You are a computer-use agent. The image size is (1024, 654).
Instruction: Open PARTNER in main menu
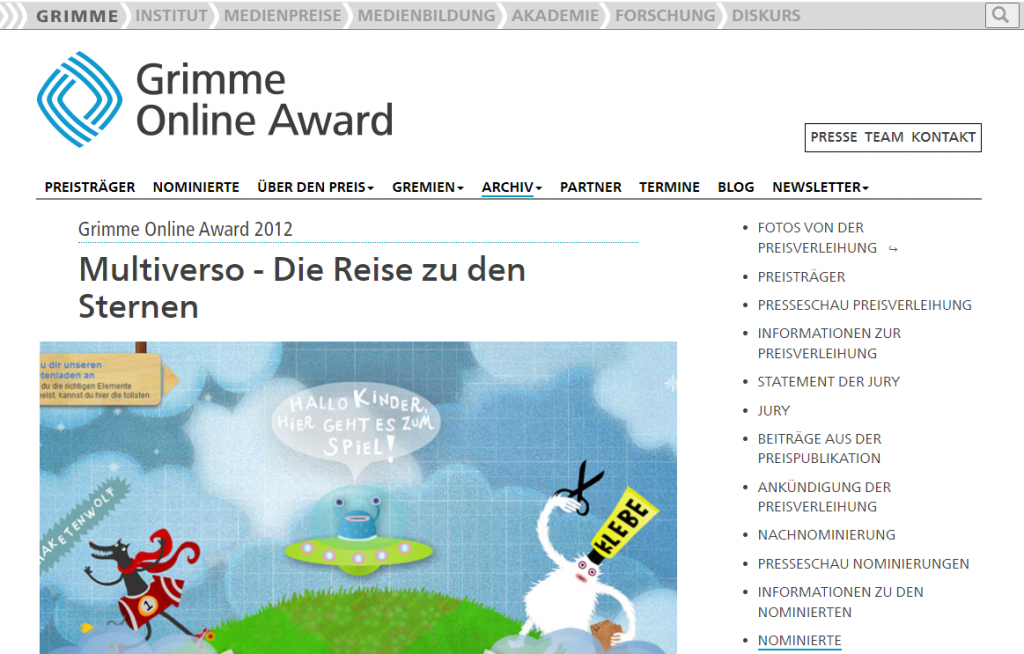pos(590,188)
